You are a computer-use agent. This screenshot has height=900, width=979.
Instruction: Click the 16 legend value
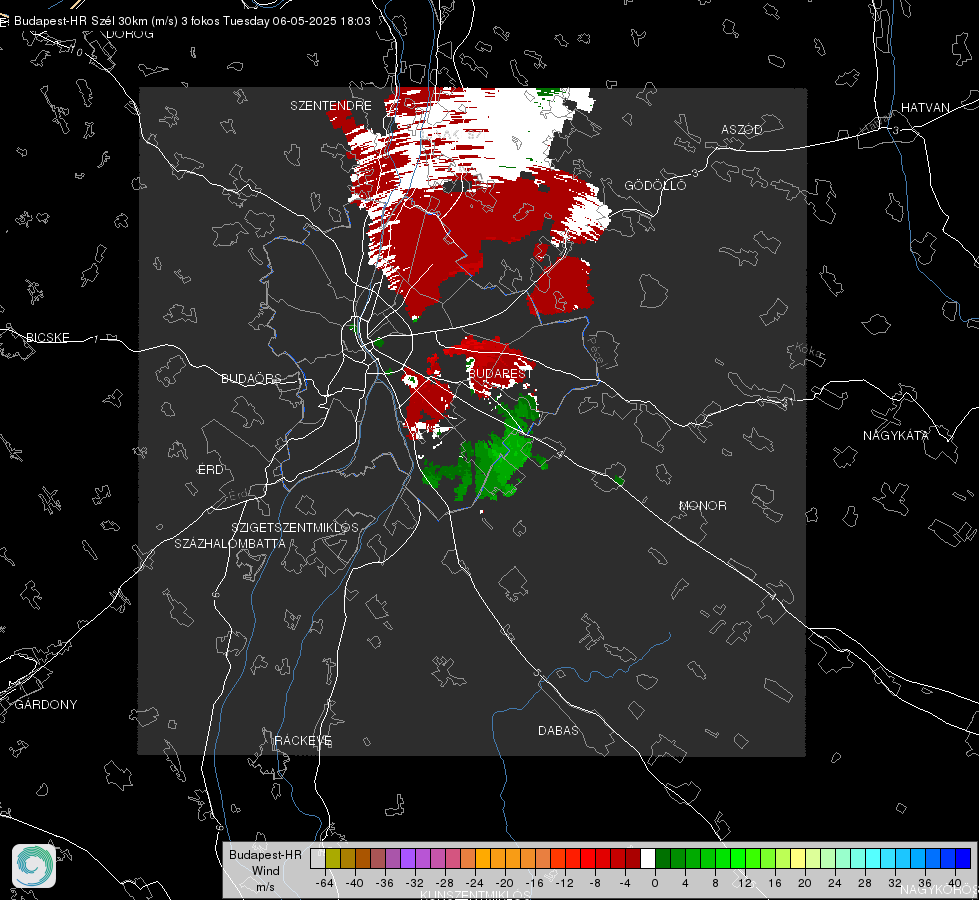[775, 883]
